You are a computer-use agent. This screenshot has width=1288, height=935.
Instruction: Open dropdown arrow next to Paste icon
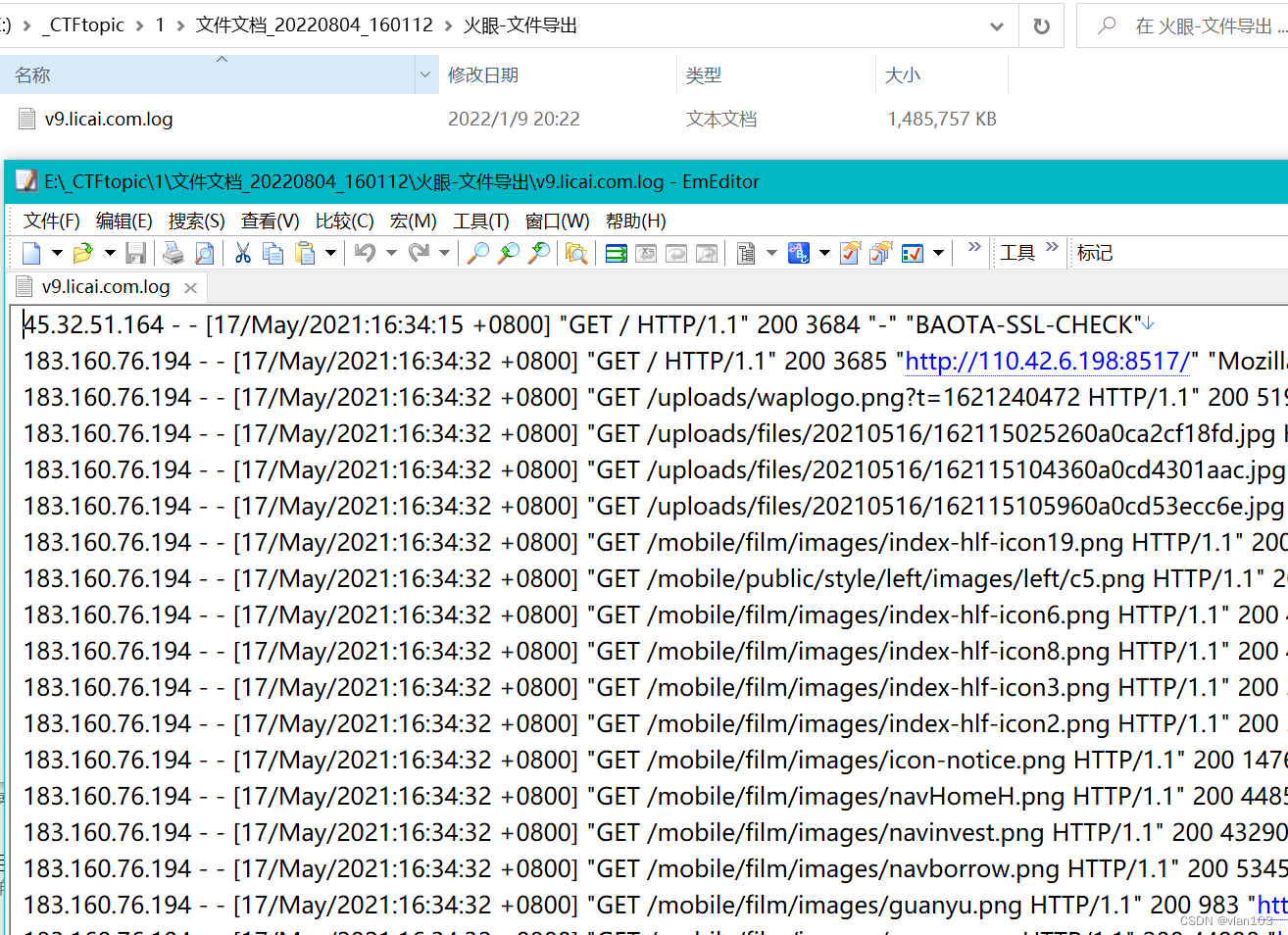(x=330, y=254)
